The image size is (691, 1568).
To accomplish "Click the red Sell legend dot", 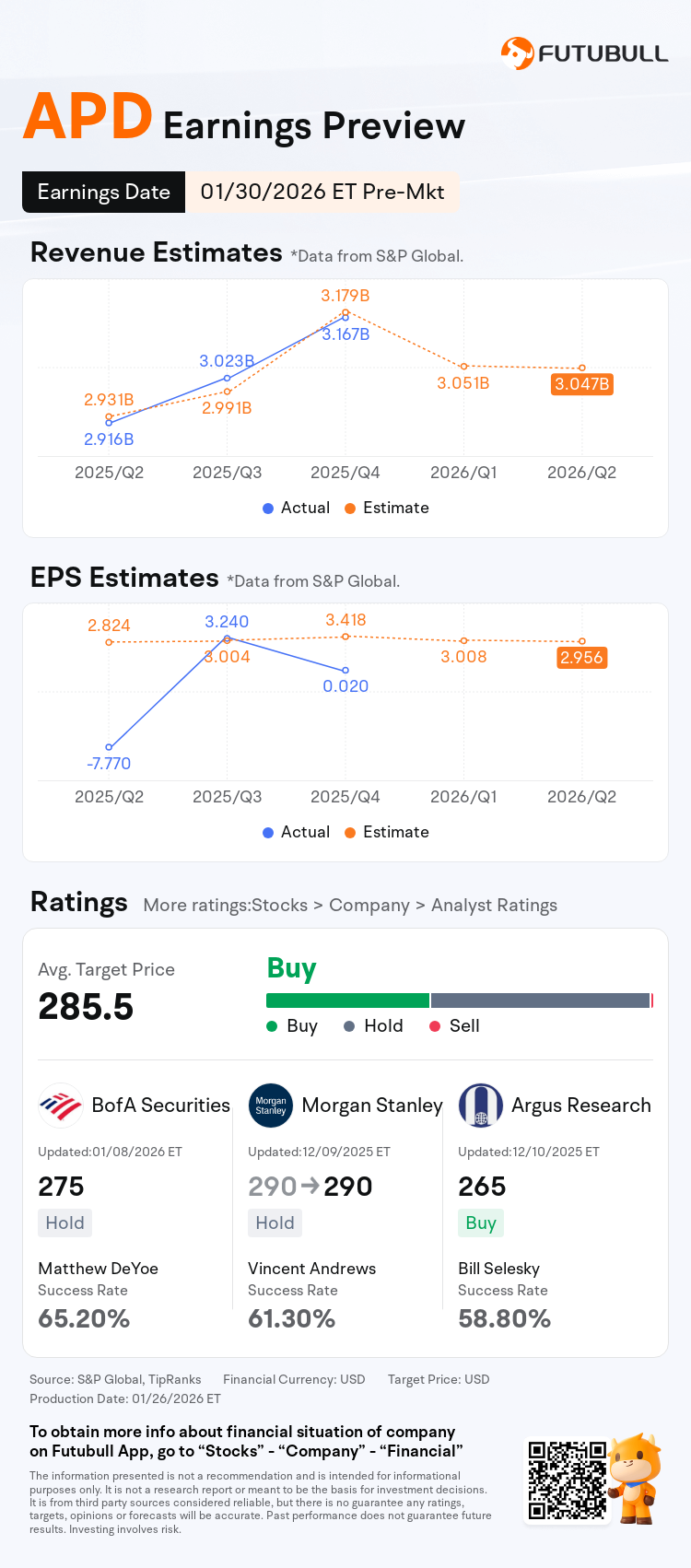I will point(435,1026).
